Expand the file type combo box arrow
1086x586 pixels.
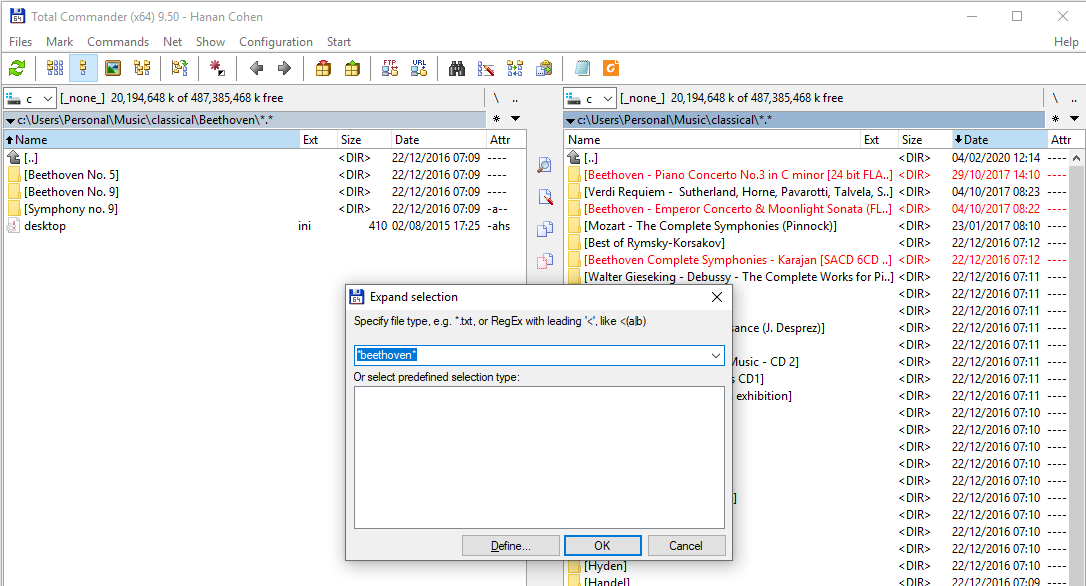pyautogui.click(x=715, y=355)
